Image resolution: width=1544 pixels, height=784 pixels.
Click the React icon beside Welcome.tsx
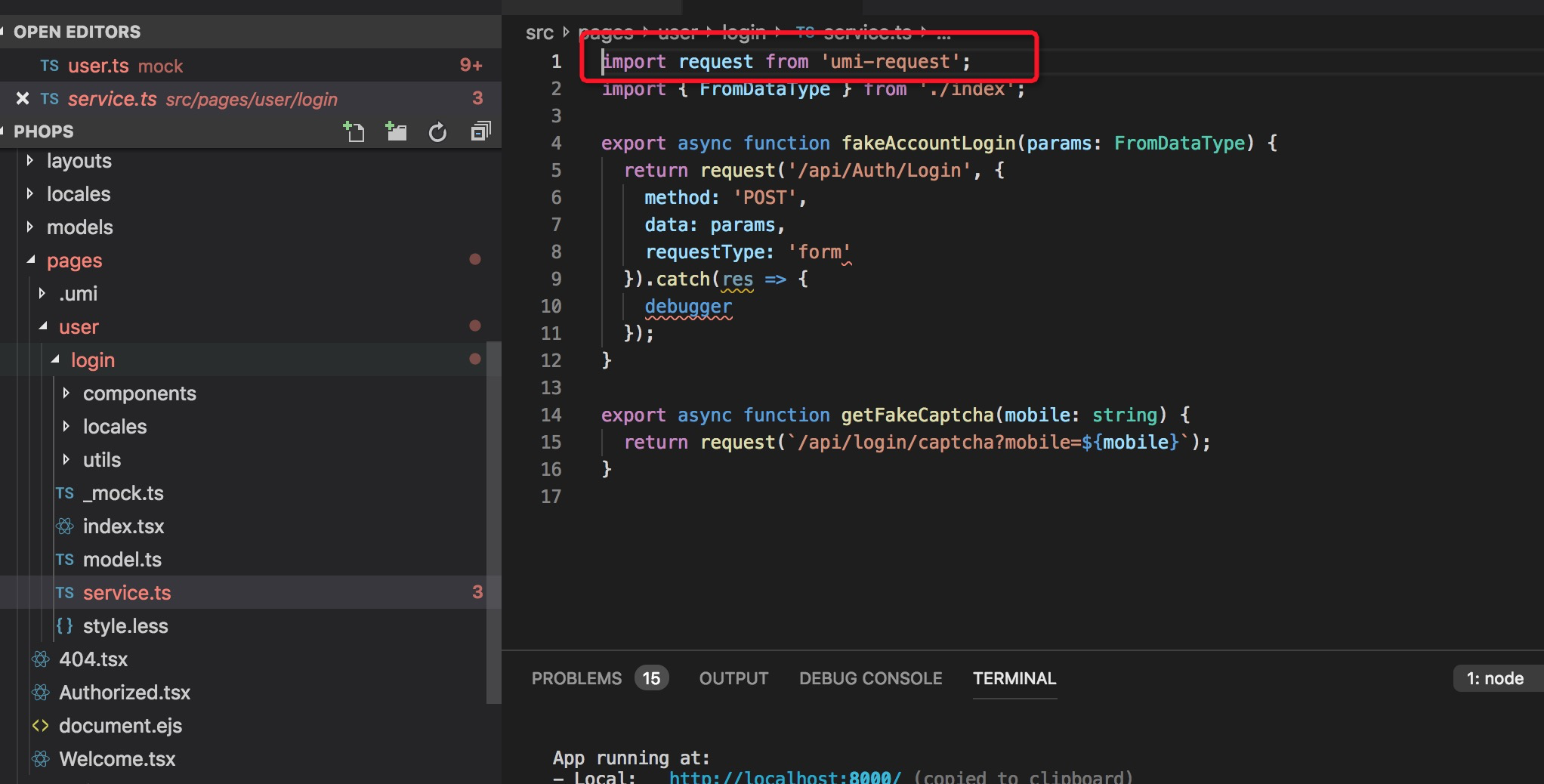click(x=41, y=759)
